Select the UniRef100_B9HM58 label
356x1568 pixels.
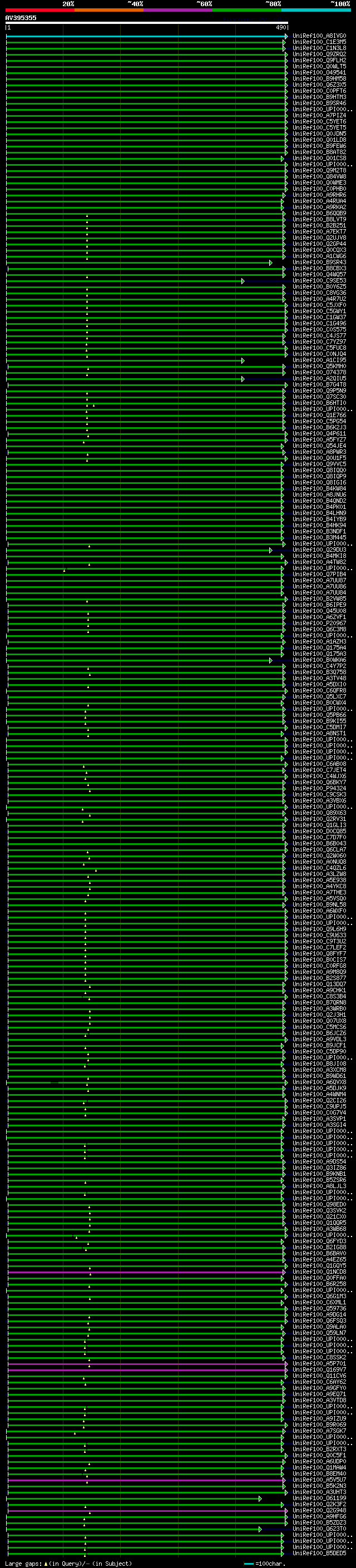(x=319, y=78)
